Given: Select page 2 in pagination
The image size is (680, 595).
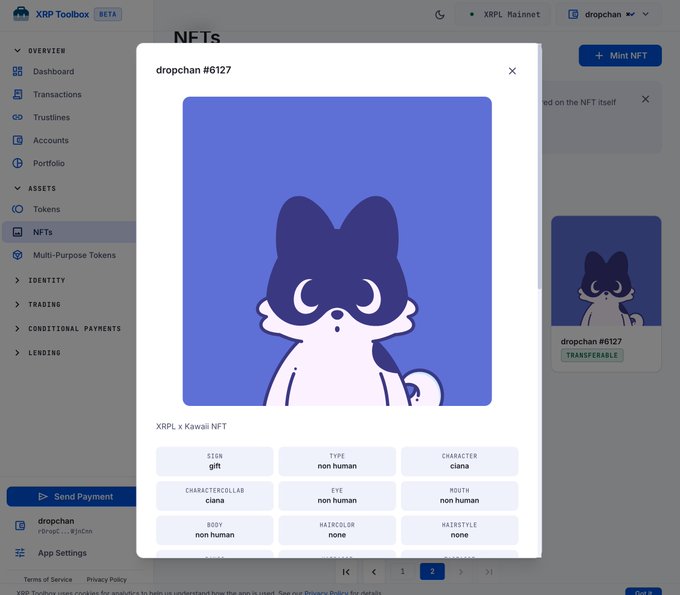Looking at the screenshot, I should pyautogui.click(x=432, y=571).
